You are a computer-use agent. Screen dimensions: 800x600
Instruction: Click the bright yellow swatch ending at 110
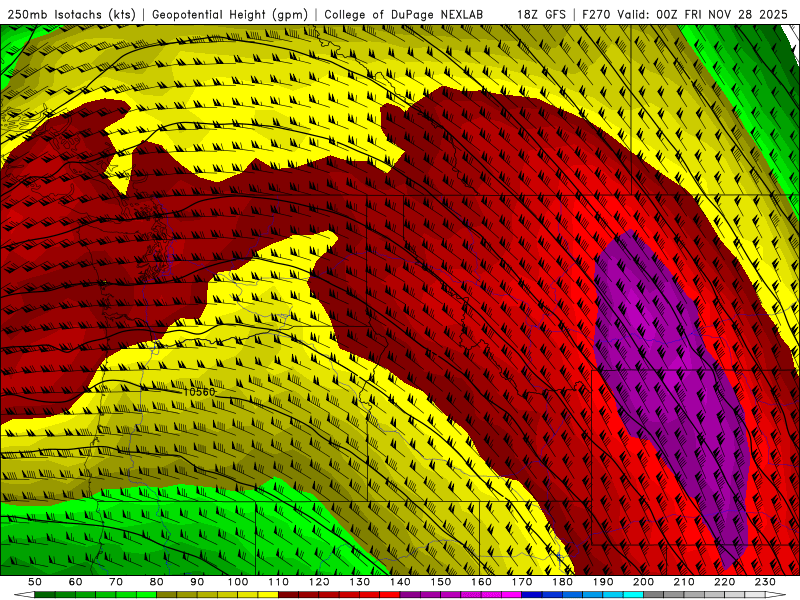point(268,594)
